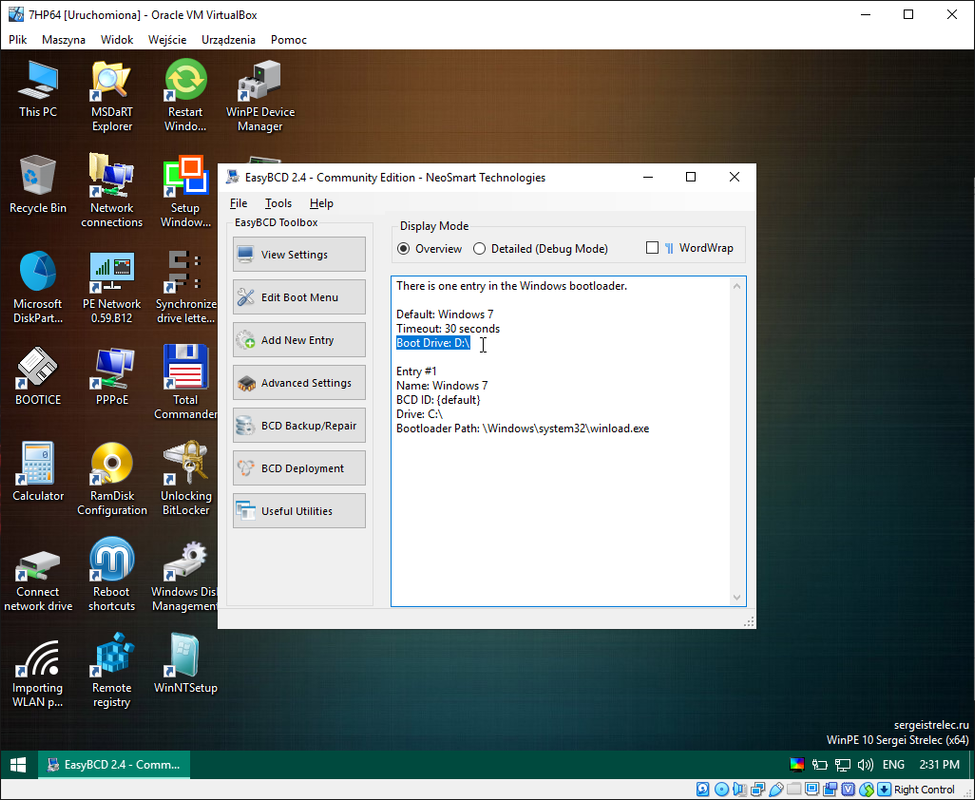Viewport: 975px width, 800px height.
Task: Click VirtualBox USB status icon
Action: (x=776, y=789)
